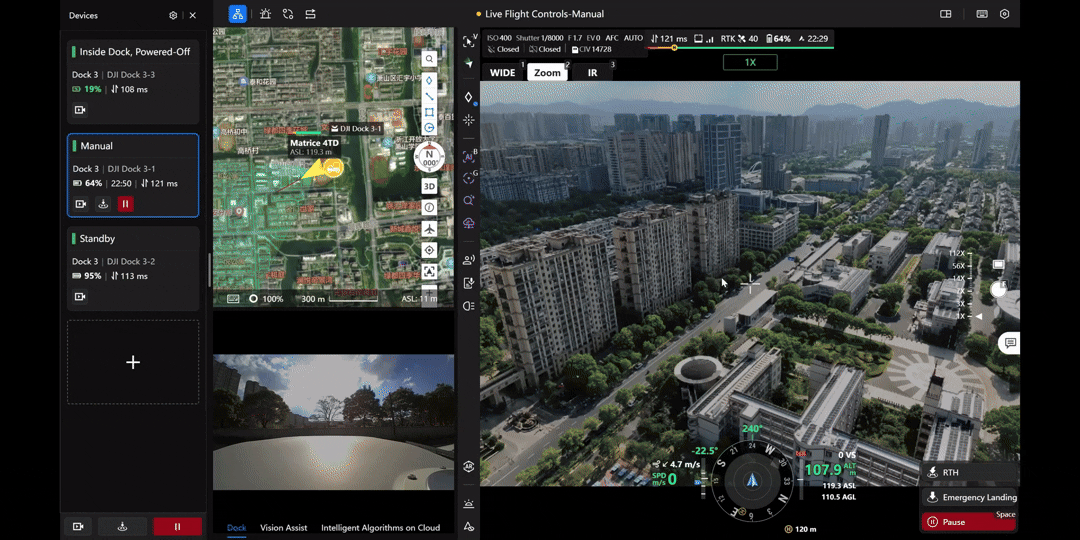Add a new device in the empty slot
The height and width of the screenshot is (540, 1080).
pyautogui.click(x=133, y=362)
